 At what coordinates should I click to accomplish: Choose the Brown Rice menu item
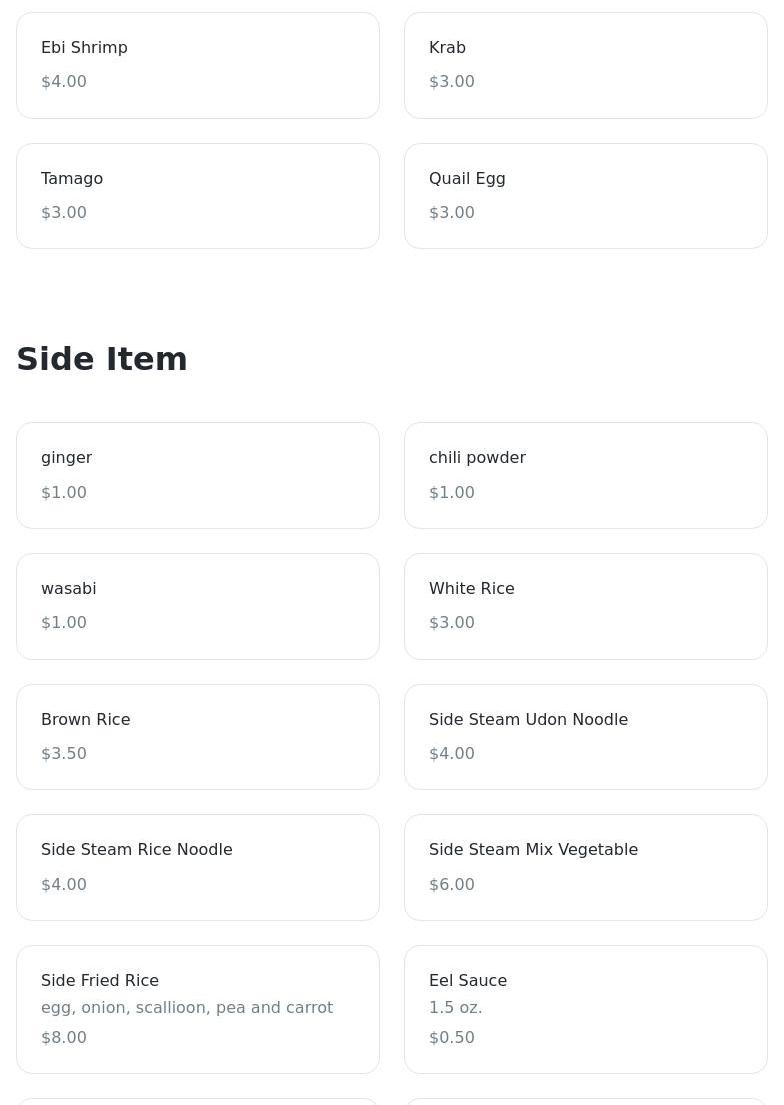click(x=197, y=737)
